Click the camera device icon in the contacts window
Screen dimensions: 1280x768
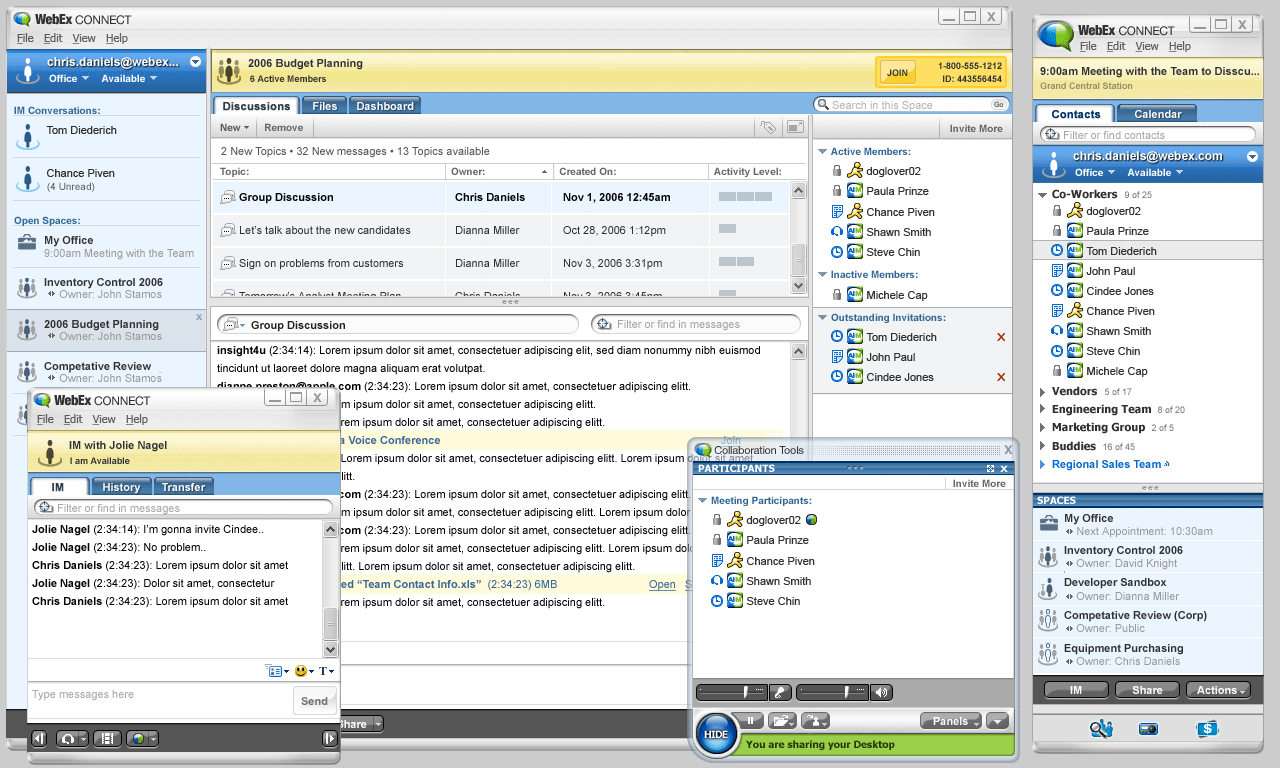(1149, 729)
